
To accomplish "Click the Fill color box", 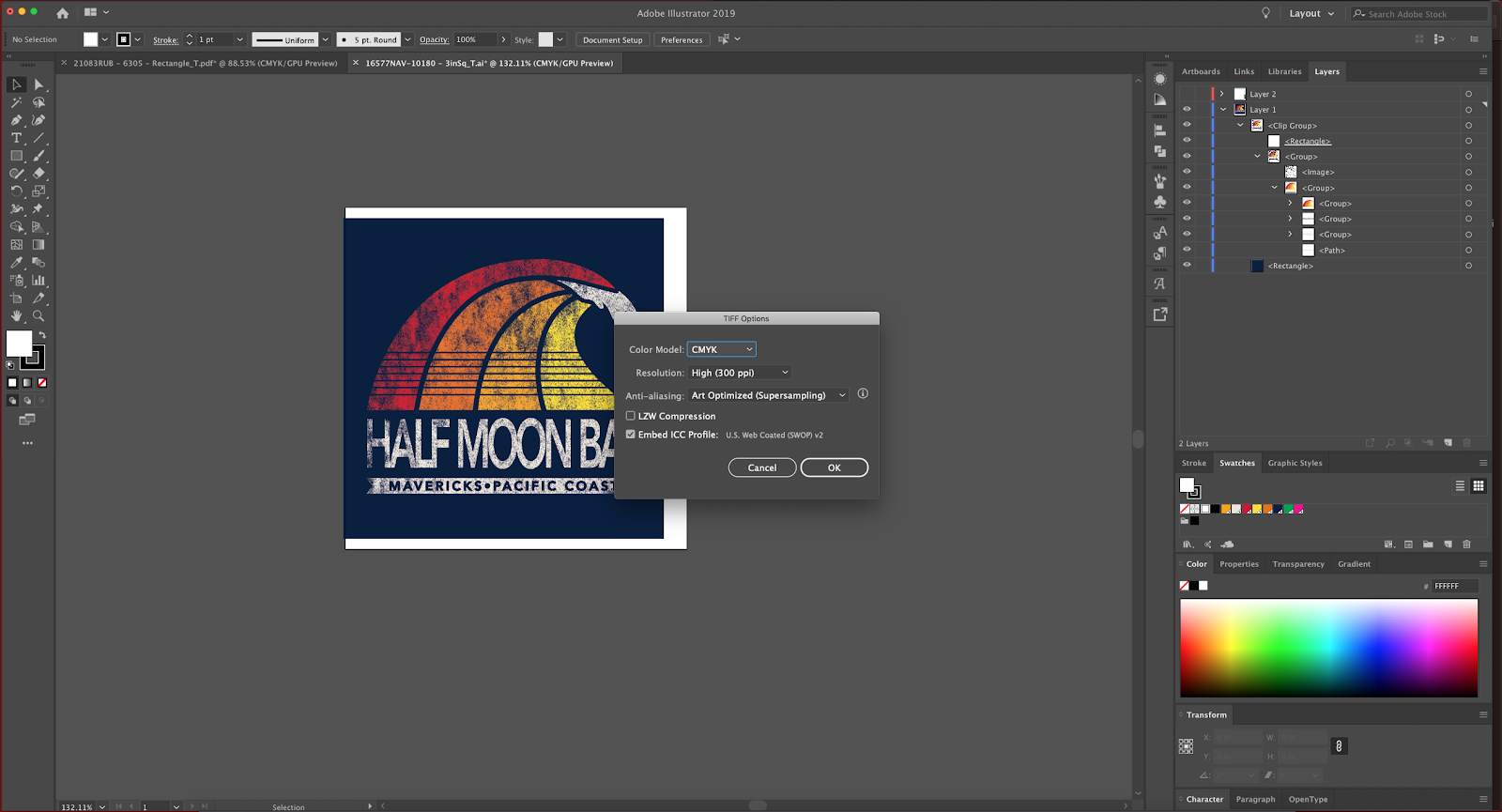I will [x=19, y=344].
